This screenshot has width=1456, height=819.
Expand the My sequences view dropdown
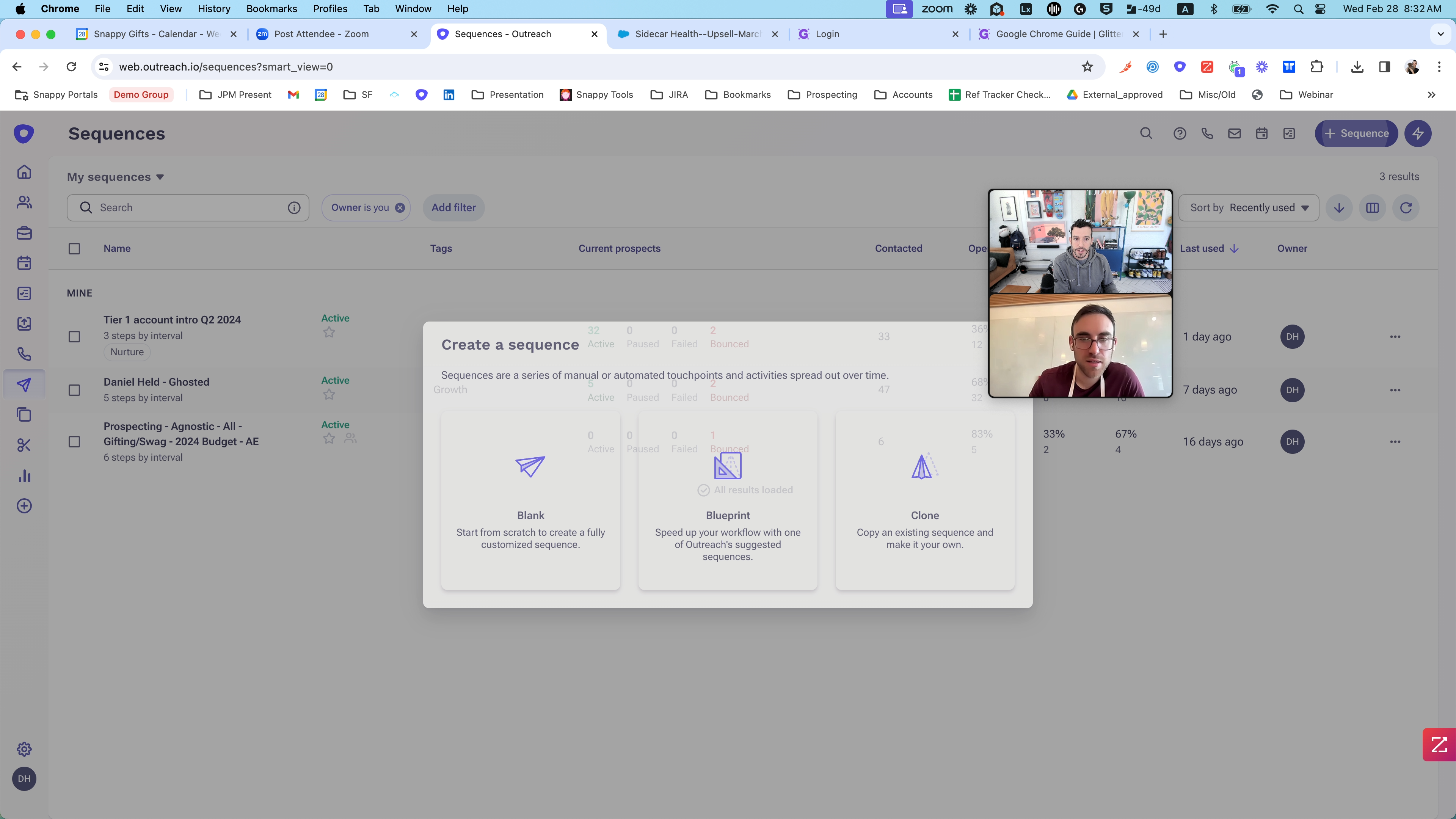115,177
